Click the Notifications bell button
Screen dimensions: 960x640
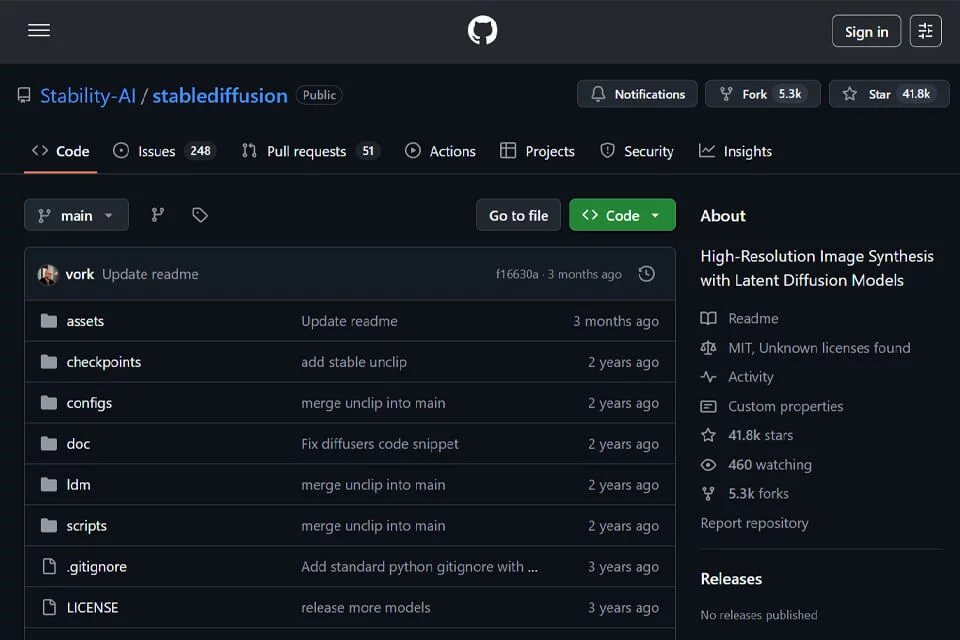(x=637, y=94)
